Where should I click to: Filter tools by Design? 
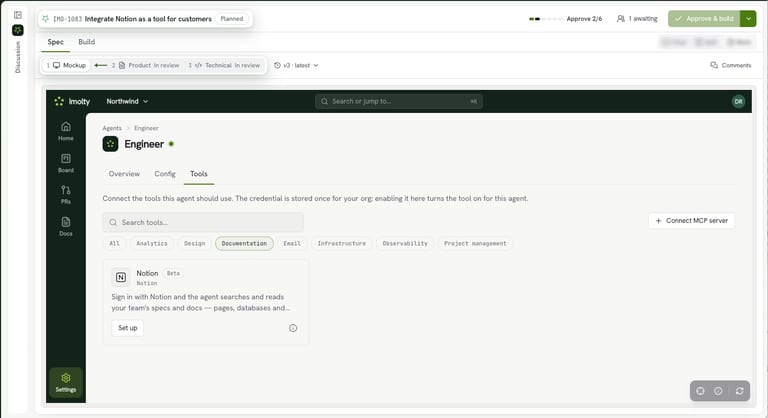194,244
